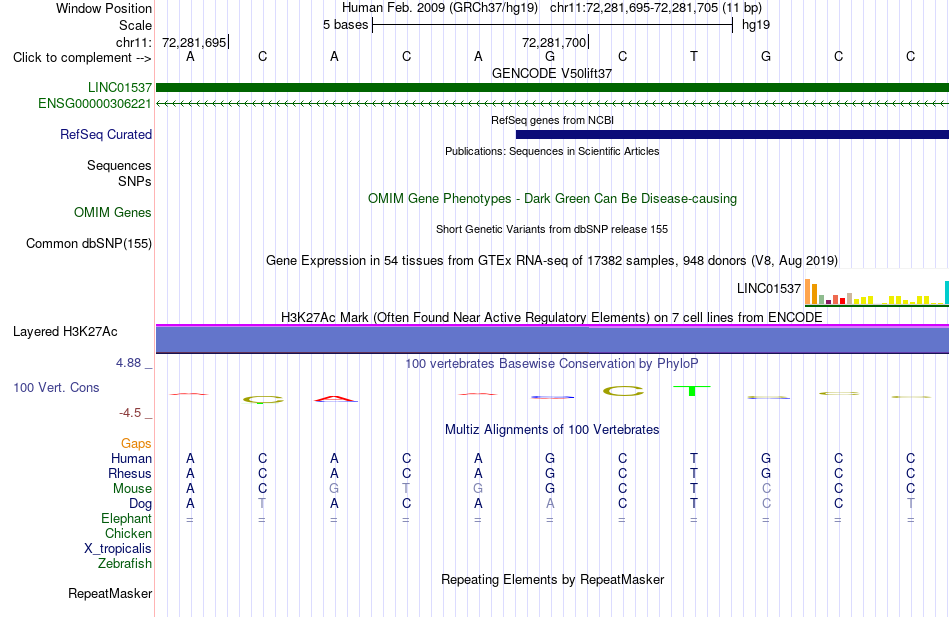Viewport: 950px width, 617px height.
Task: Click the 'Click to complement -->' label
Action: pyautogui.click(x=82, y=58)
